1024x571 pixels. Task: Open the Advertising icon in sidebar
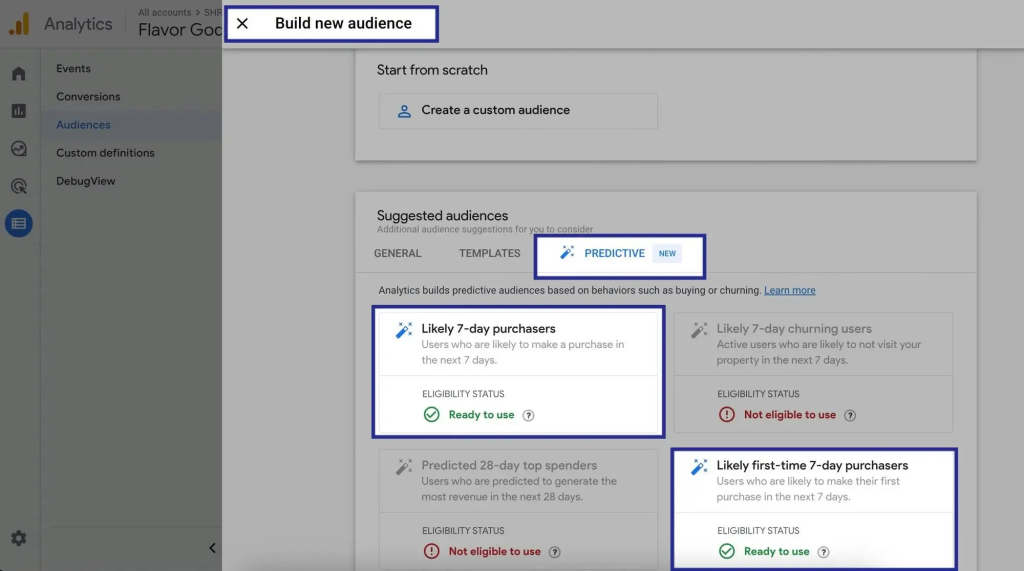coord(18,186)
